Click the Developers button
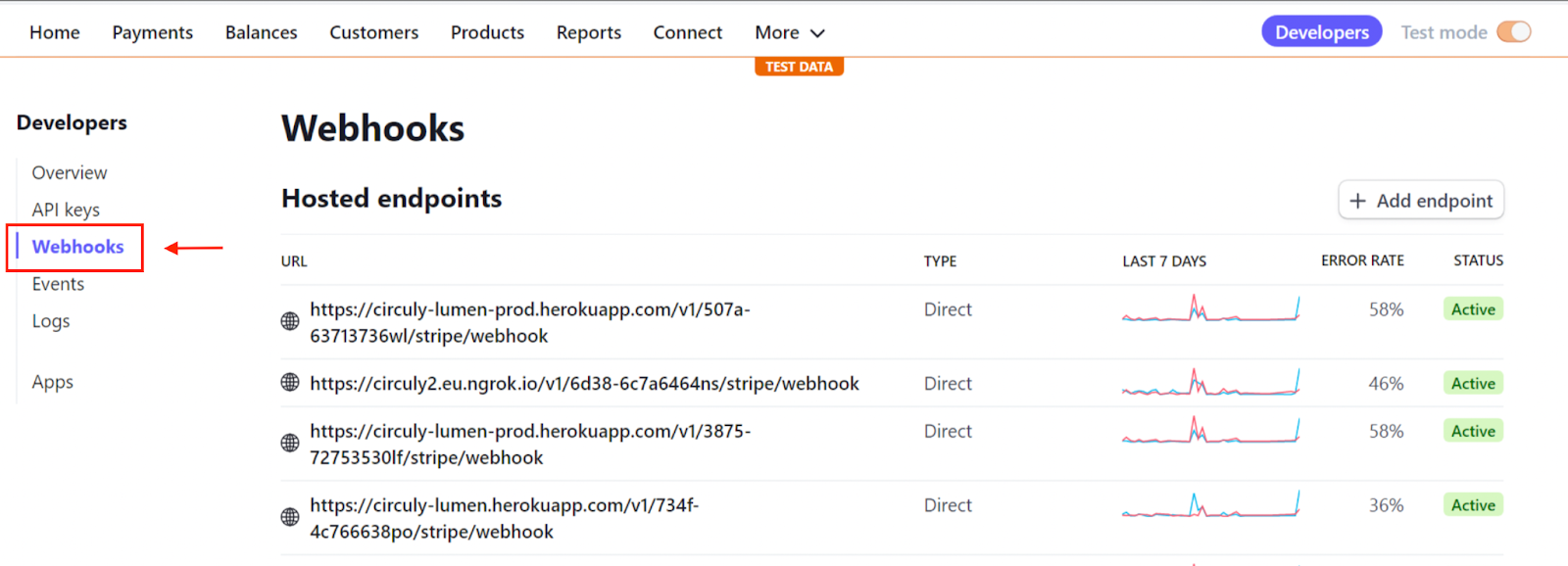This screenshot has width=1568, height=566. coord(1322,31)
